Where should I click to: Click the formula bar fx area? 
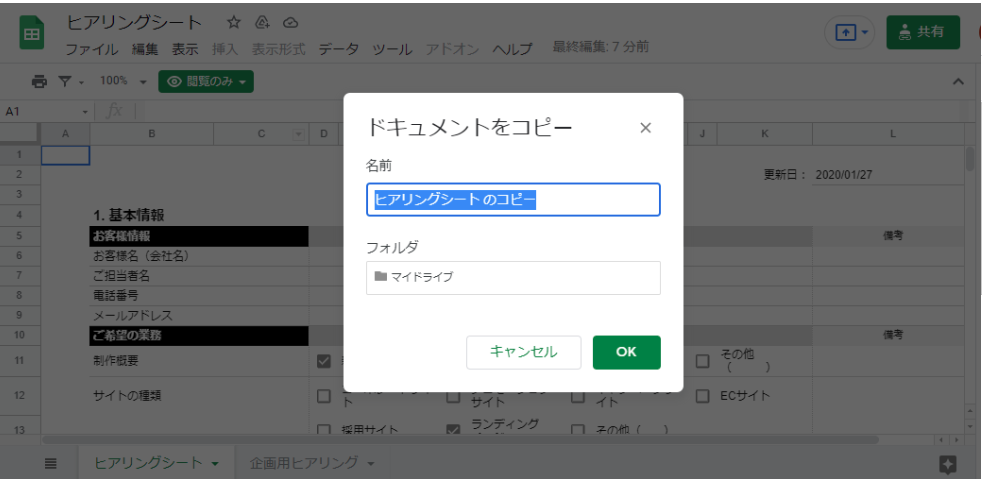click(115, 112)
